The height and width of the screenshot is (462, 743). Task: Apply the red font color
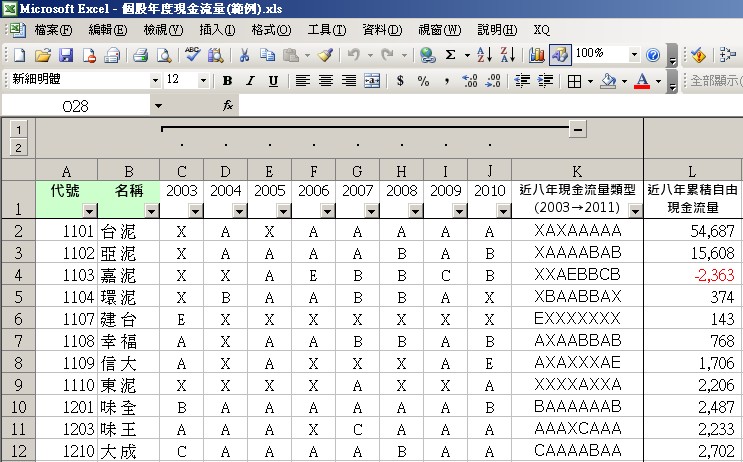point(642,81)
